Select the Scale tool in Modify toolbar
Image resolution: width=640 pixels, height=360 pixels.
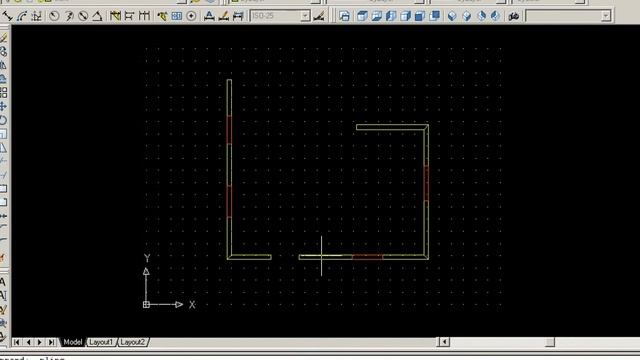pos(3,134)
